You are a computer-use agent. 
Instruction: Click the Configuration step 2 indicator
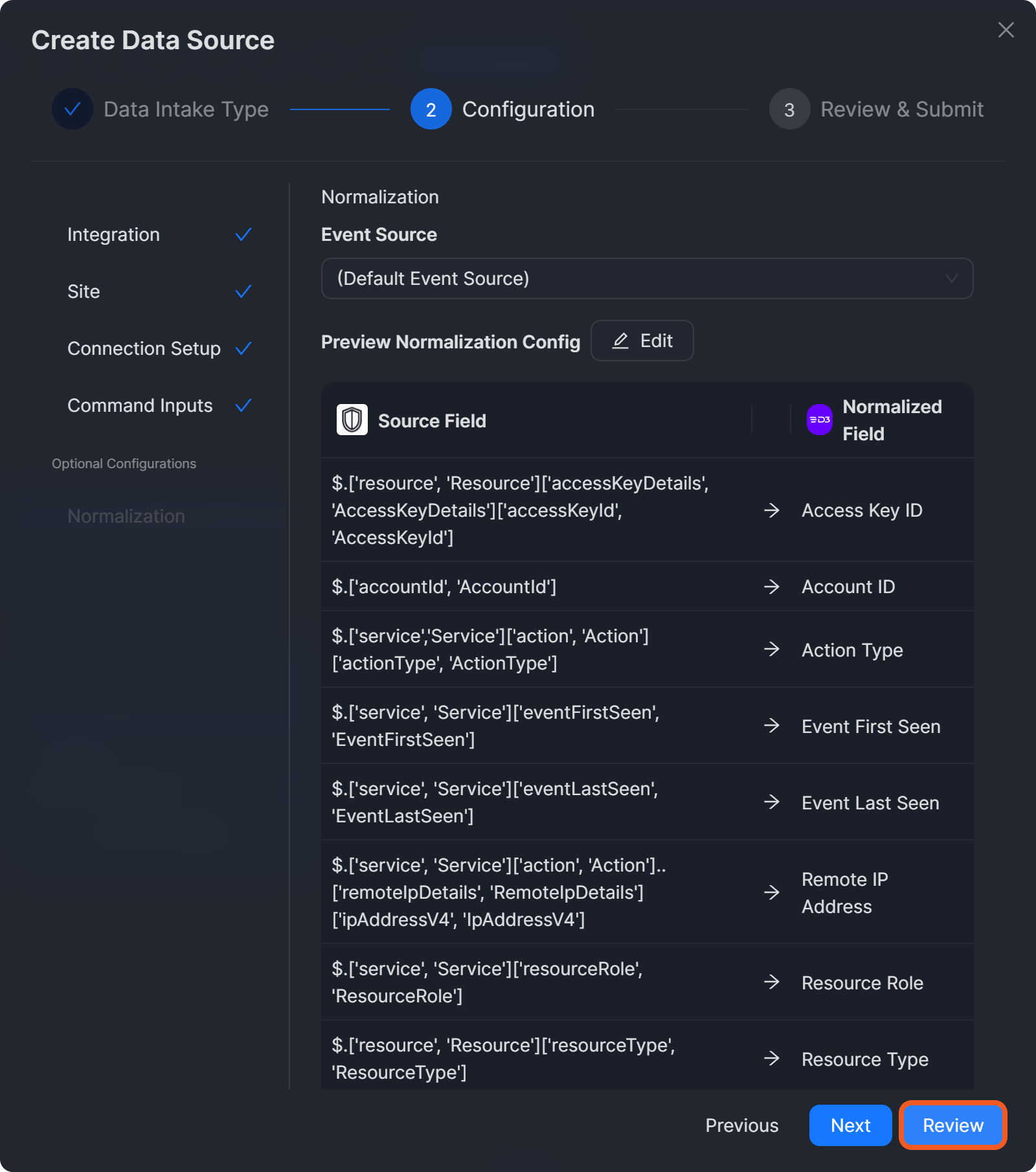point(431,109)
